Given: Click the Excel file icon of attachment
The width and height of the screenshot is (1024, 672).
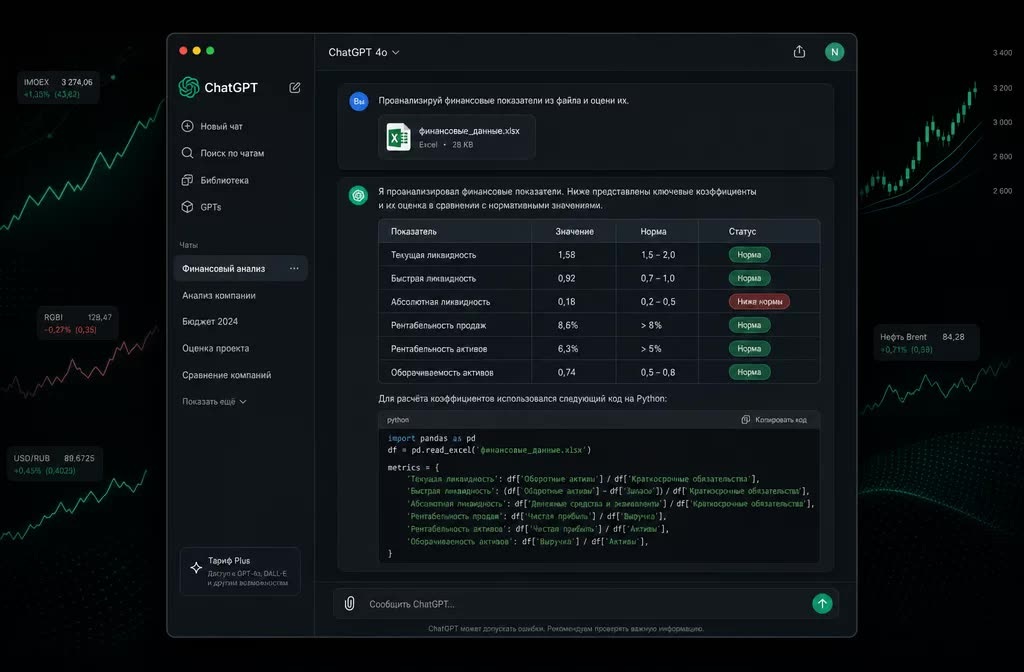Looking at the screenshot, I should (398, 137).
